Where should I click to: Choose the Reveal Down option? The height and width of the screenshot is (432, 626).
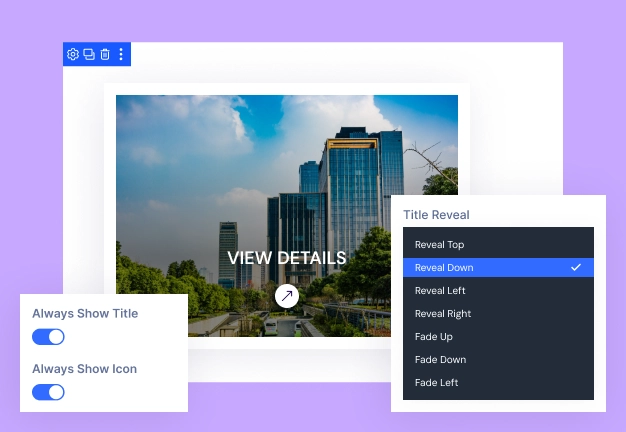(445, 268)
